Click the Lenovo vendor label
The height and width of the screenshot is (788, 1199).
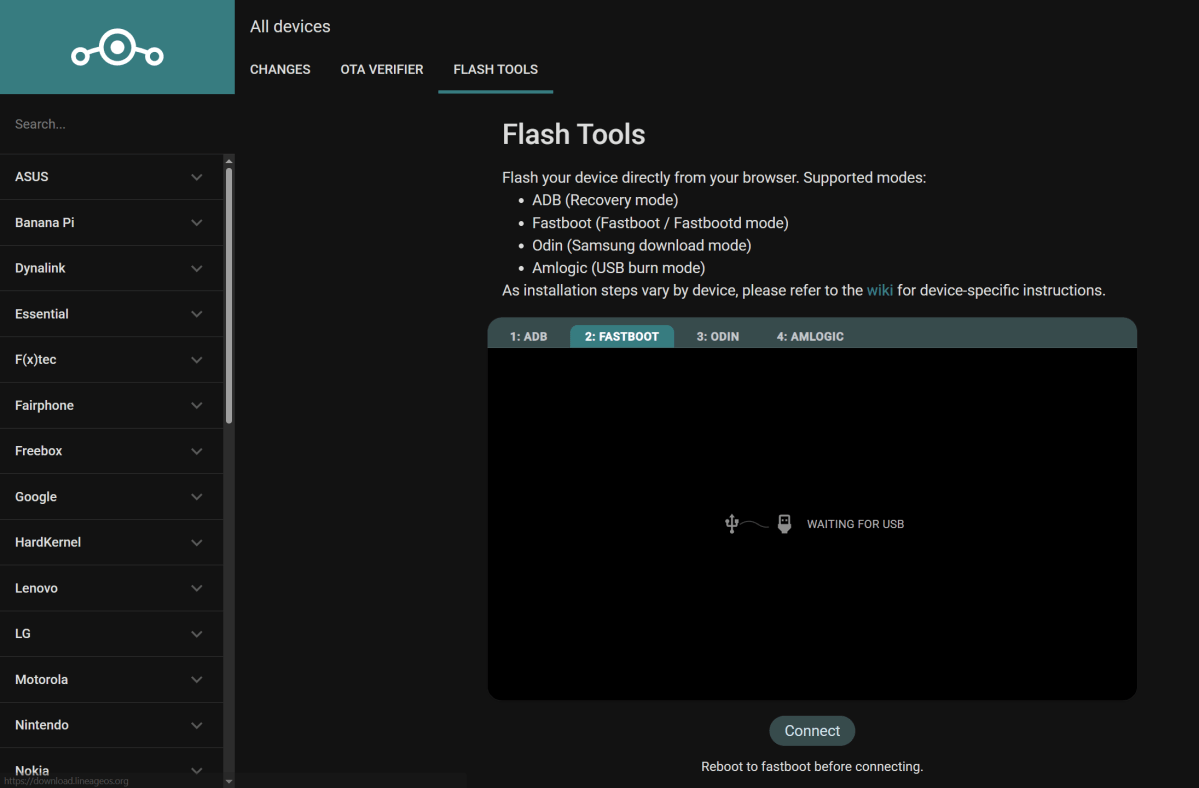[36, 588]
